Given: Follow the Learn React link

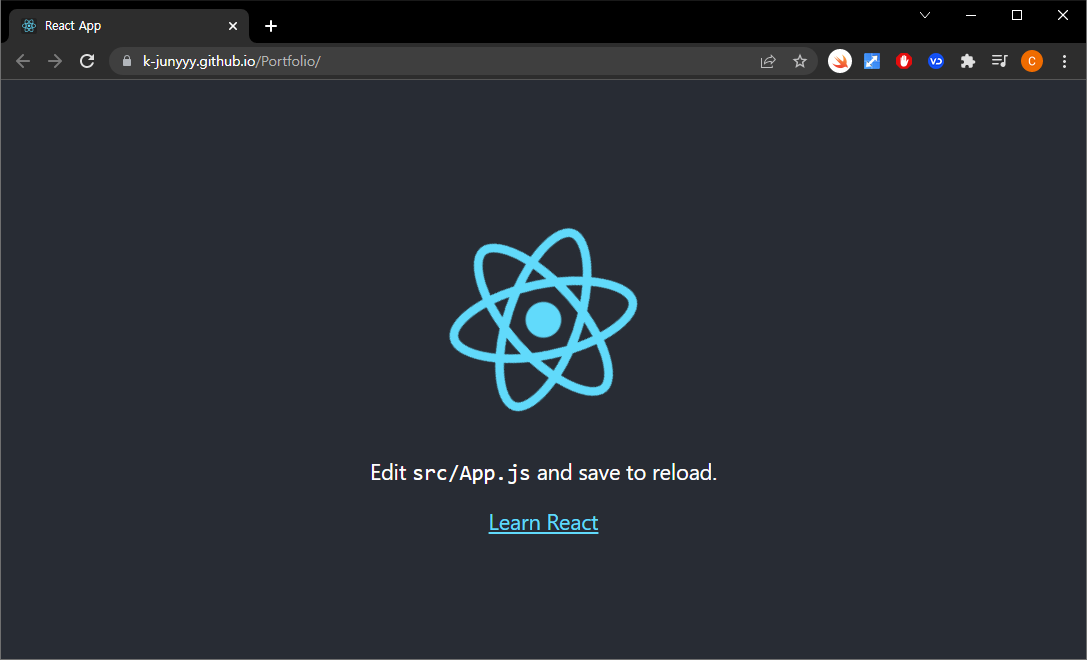Looking at the screenshot, I should pyautogui.click(x=544, y=523).
